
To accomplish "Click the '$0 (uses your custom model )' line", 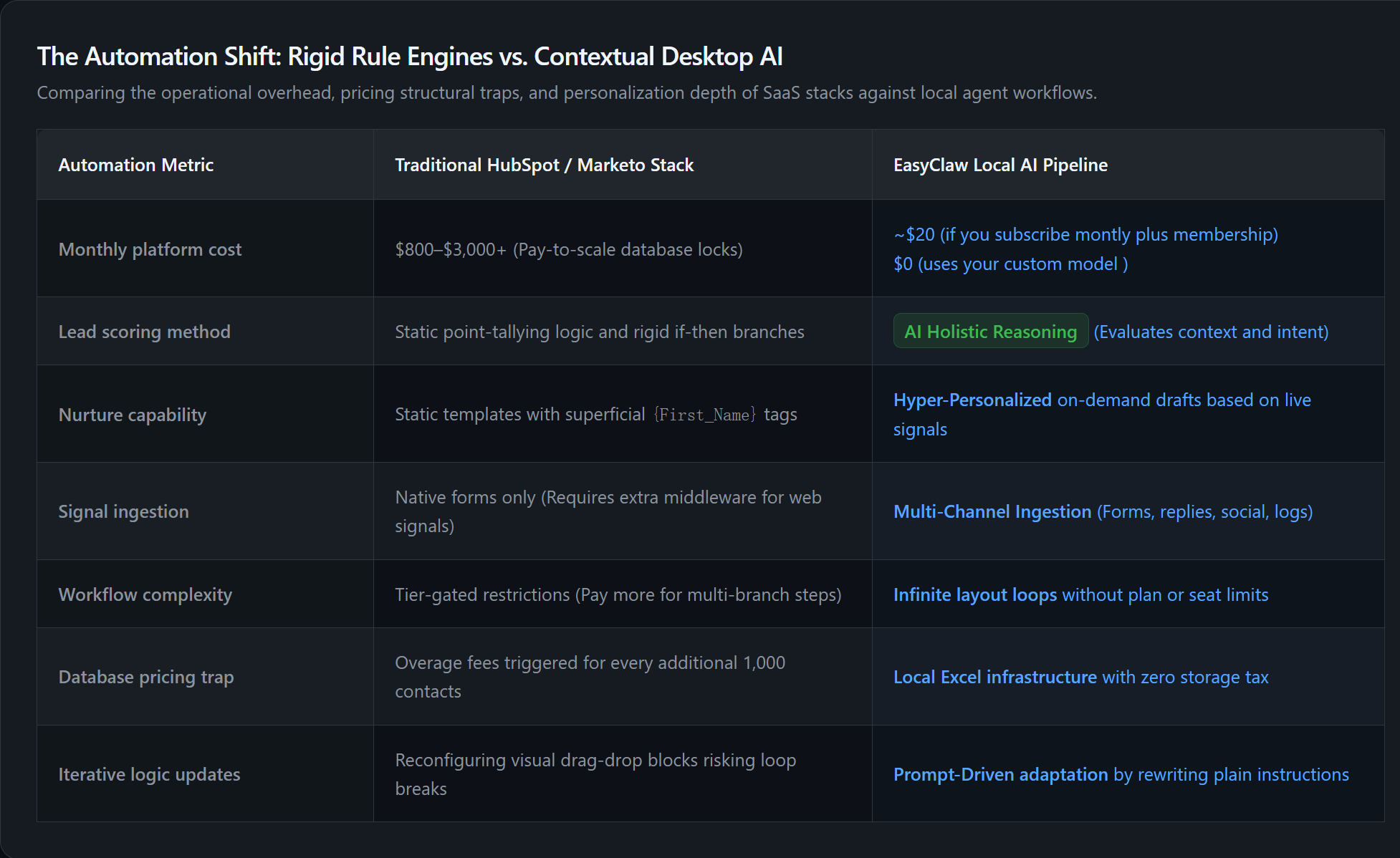I will (1010, 264).
